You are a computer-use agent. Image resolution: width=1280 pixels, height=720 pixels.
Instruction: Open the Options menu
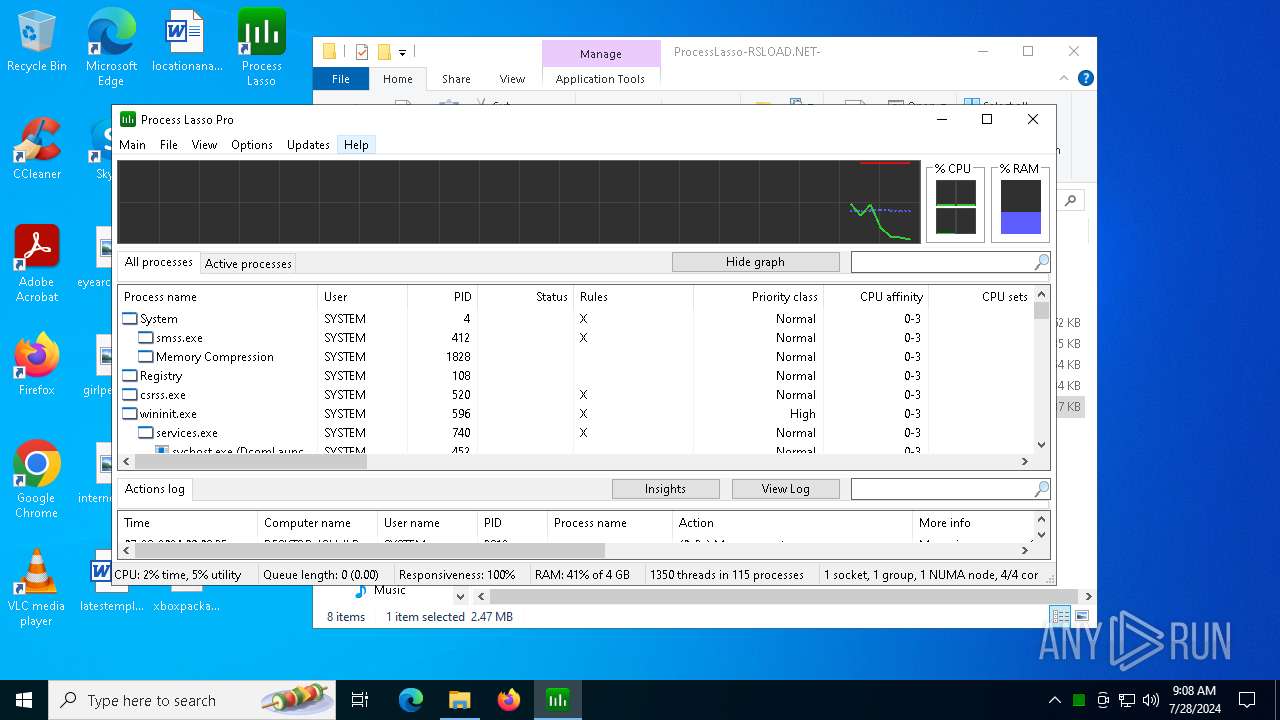tap(252, 145)
